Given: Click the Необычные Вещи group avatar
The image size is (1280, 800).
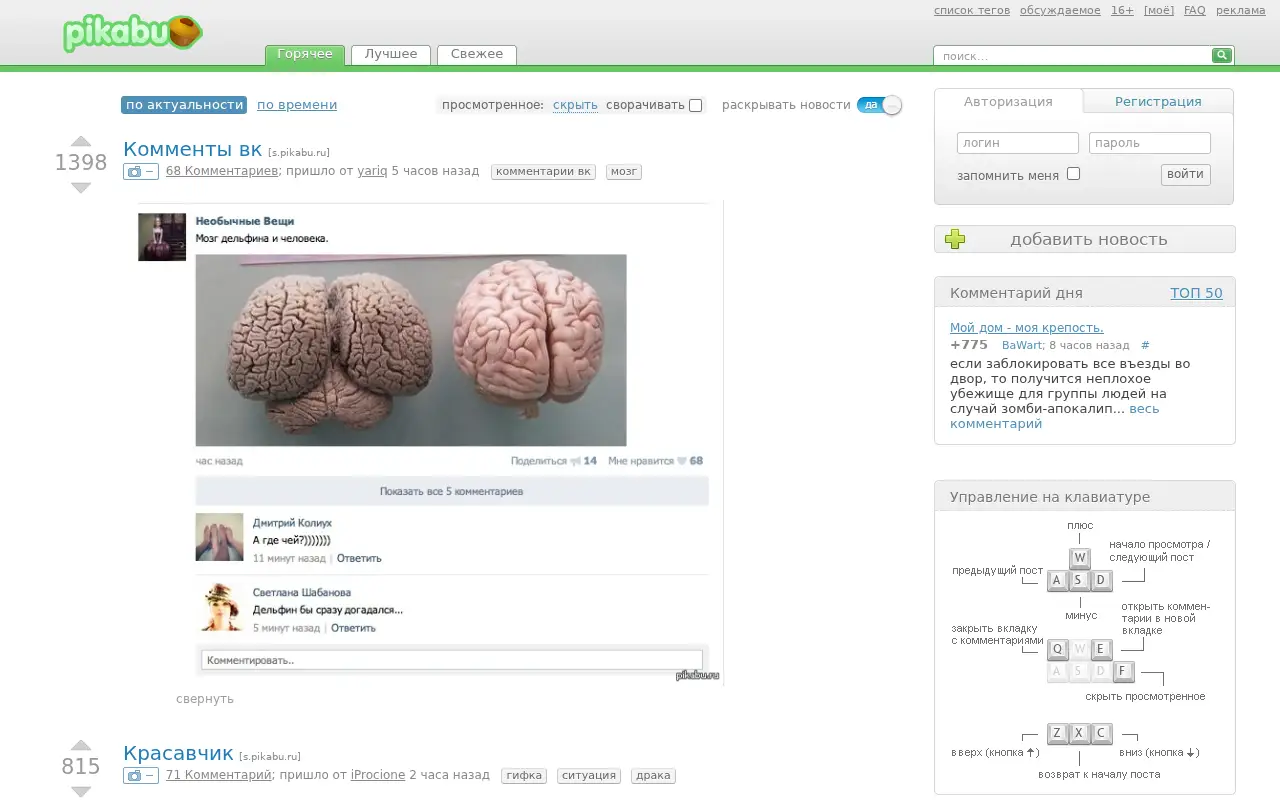Looking at the screenshot, I should click(x=162, y=237).
